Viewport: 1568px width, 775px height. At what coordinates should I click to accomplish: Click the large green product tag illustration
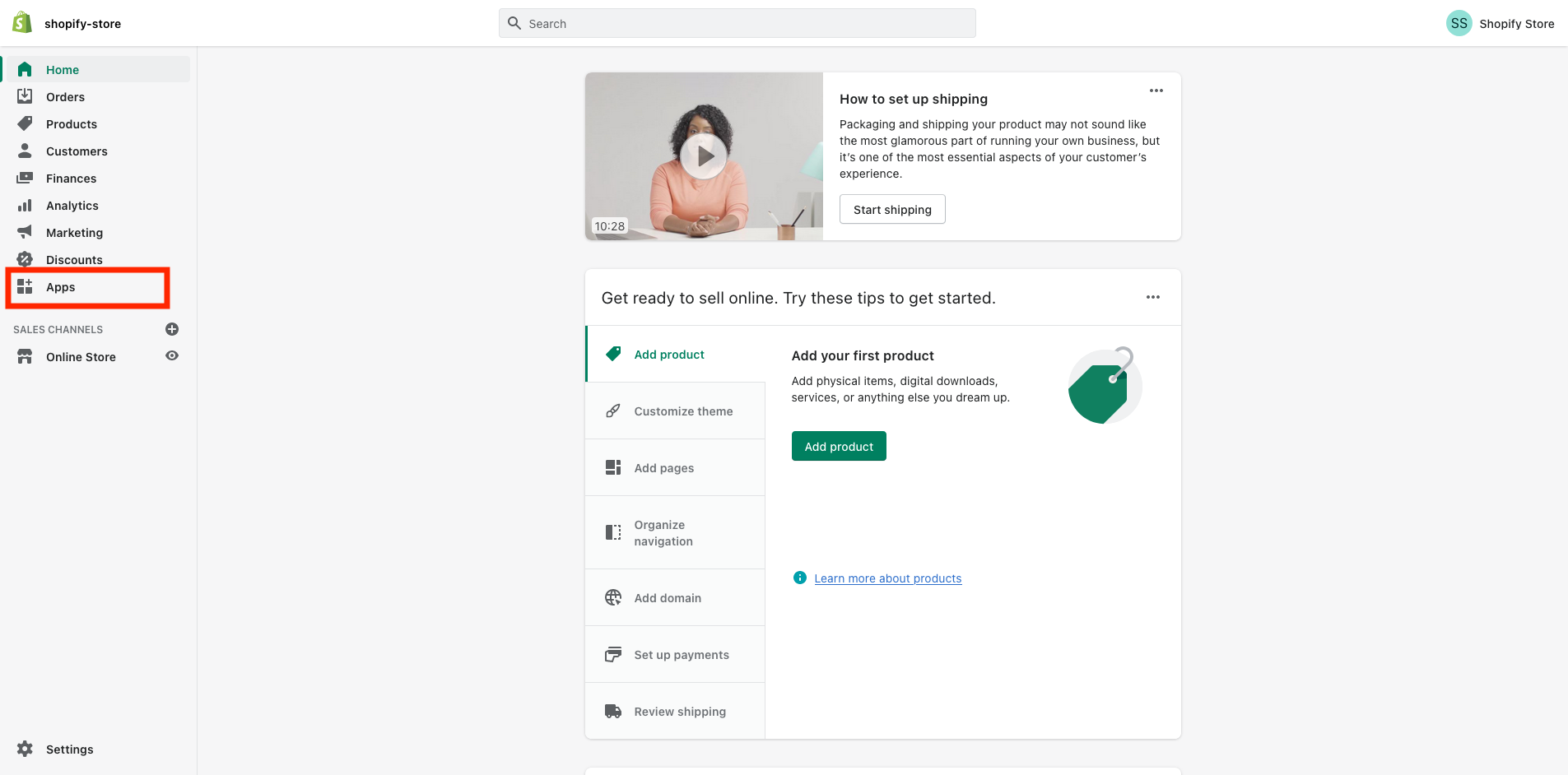tap(1105, 385)
